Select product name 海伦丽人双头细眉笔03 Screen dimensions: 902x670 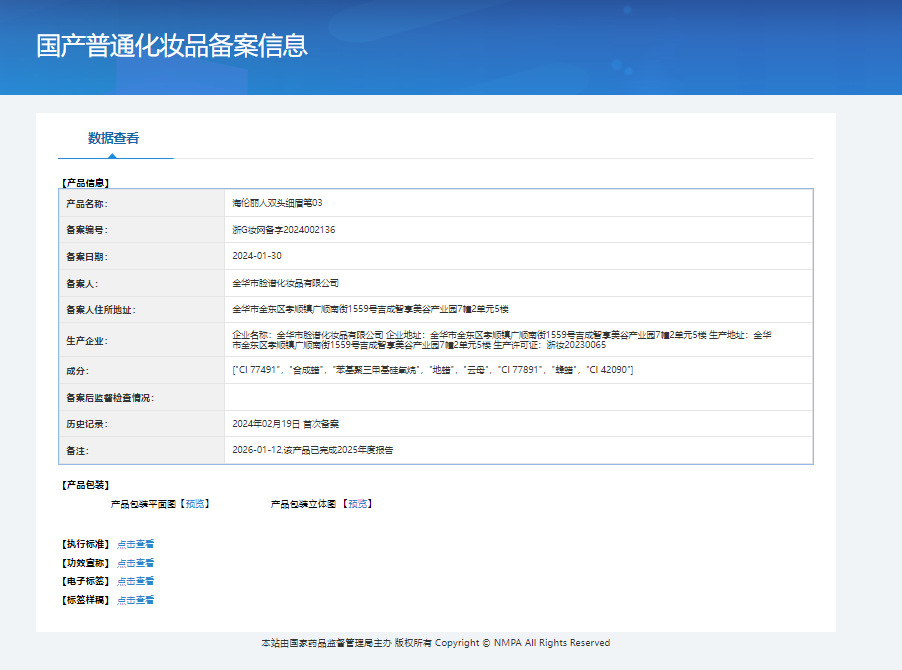coord(277,203)
